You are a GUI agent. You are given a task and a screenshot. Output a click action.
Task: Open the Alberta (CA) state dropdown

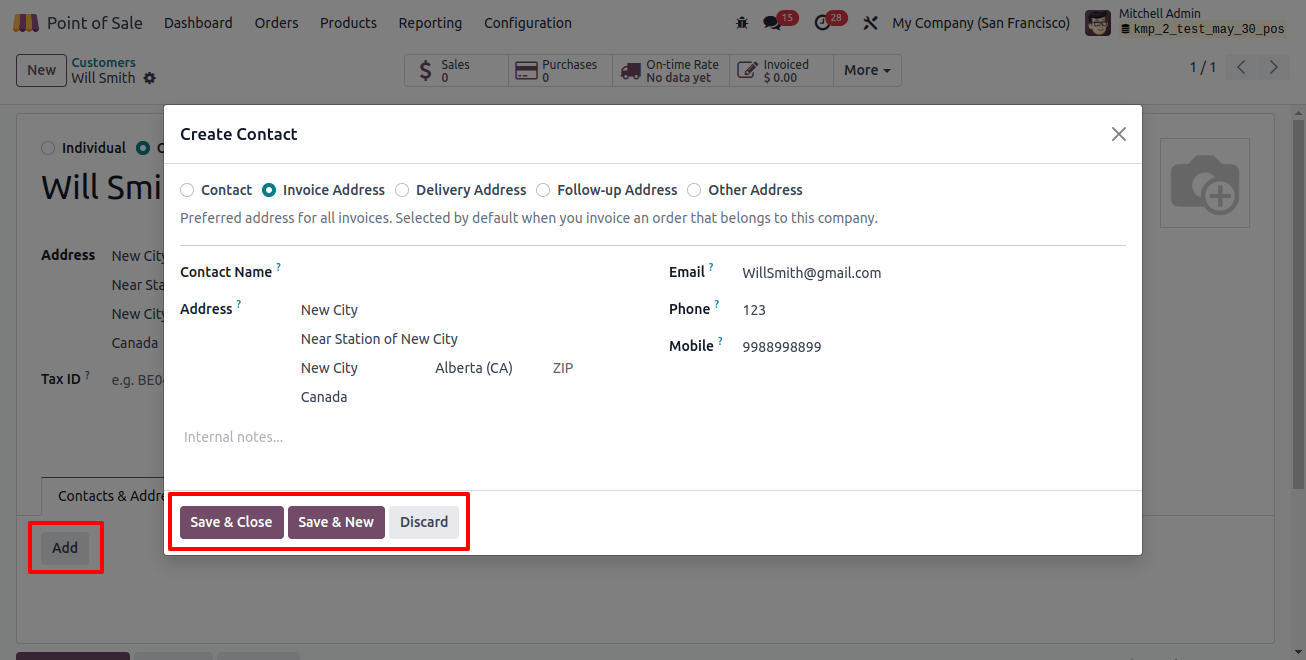tap(485, 368)
